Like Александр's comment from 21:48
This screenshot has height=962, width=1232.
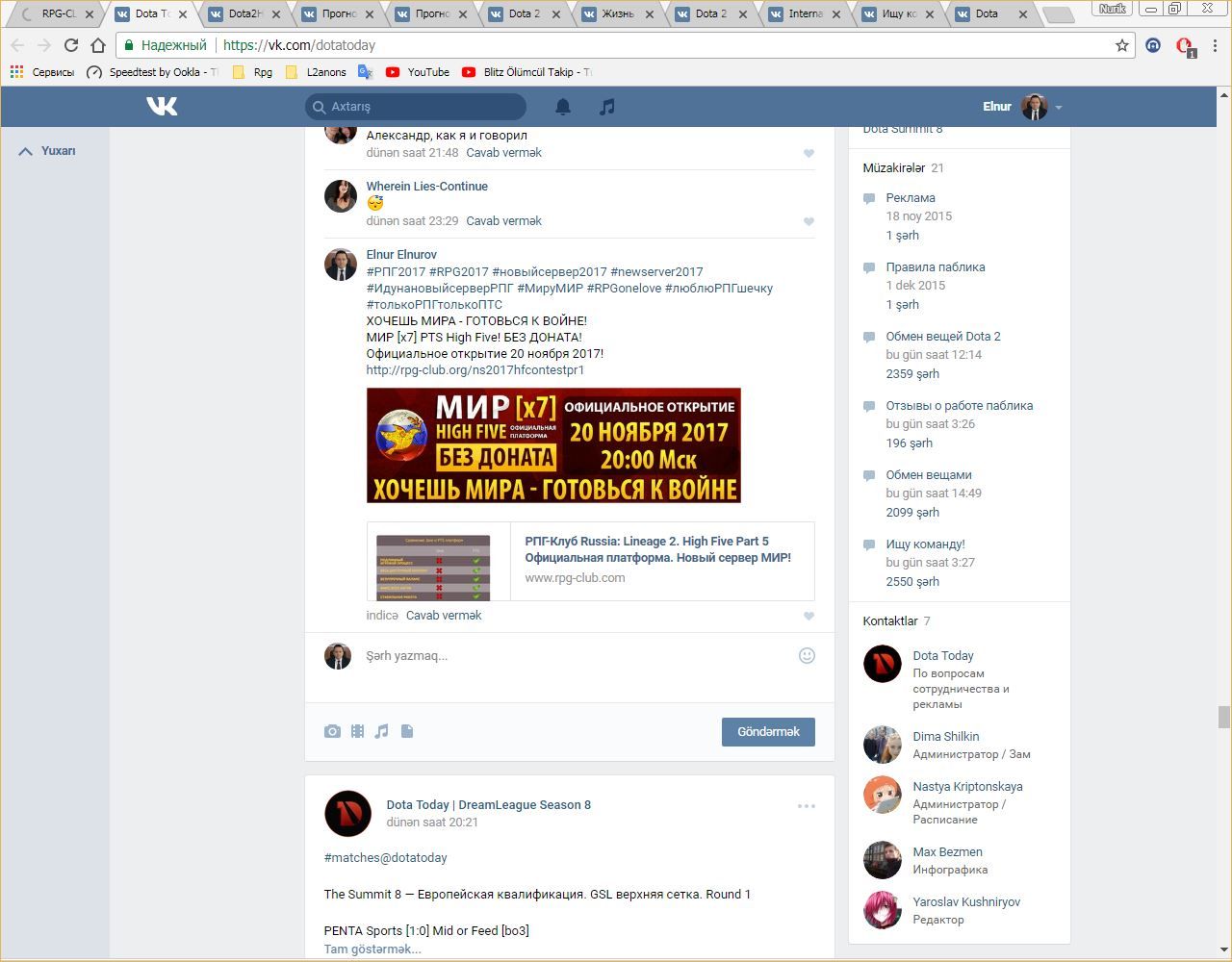point(808,154)
